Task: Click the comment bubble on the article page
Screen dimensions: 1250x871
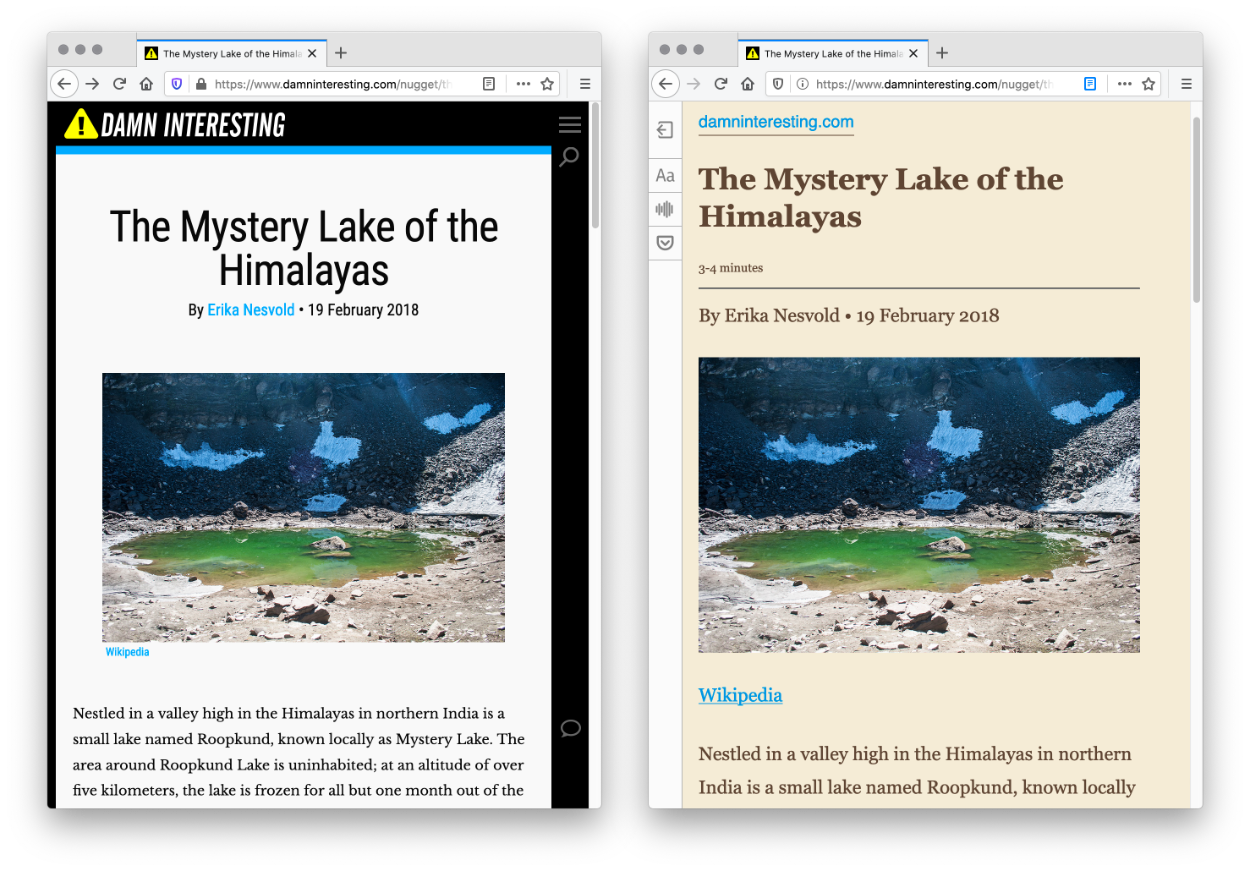Action: [x=570, y=728]
